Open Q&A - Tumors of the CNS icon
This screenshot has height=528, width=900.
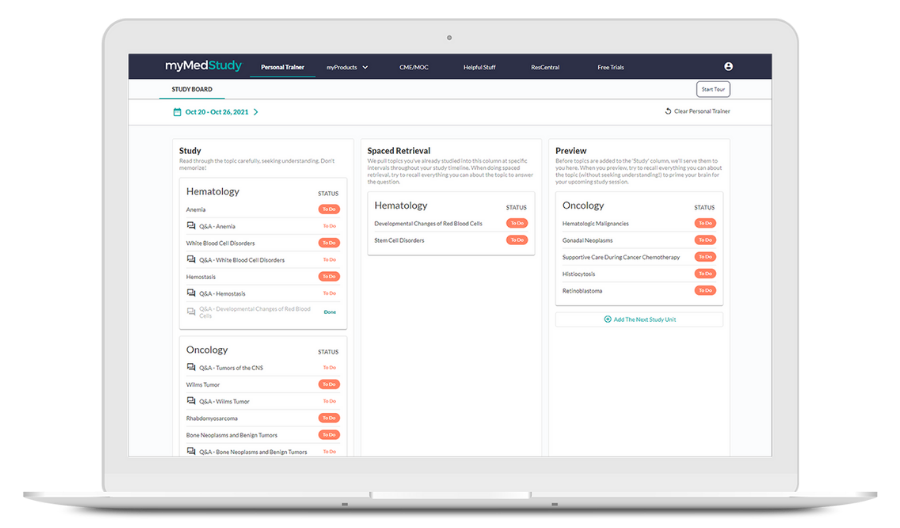(191, 367)
